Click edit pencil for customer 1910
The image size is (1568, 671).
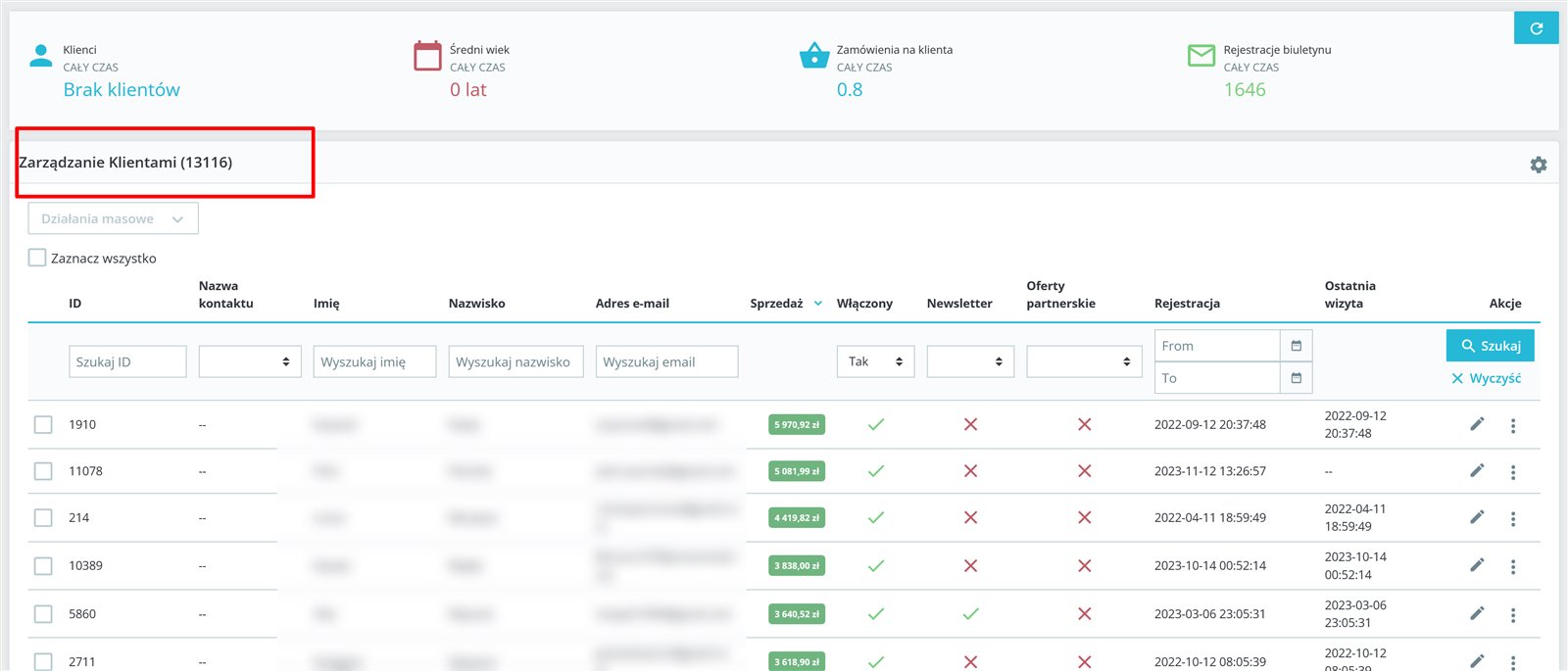pos(1477,424)
